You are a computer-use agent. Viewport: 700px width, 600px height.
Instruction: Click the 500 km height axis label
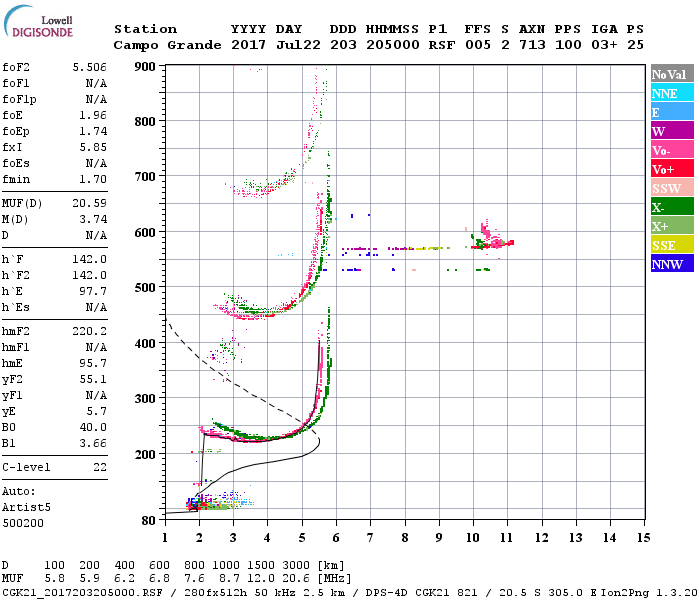(x=145, y=288)
